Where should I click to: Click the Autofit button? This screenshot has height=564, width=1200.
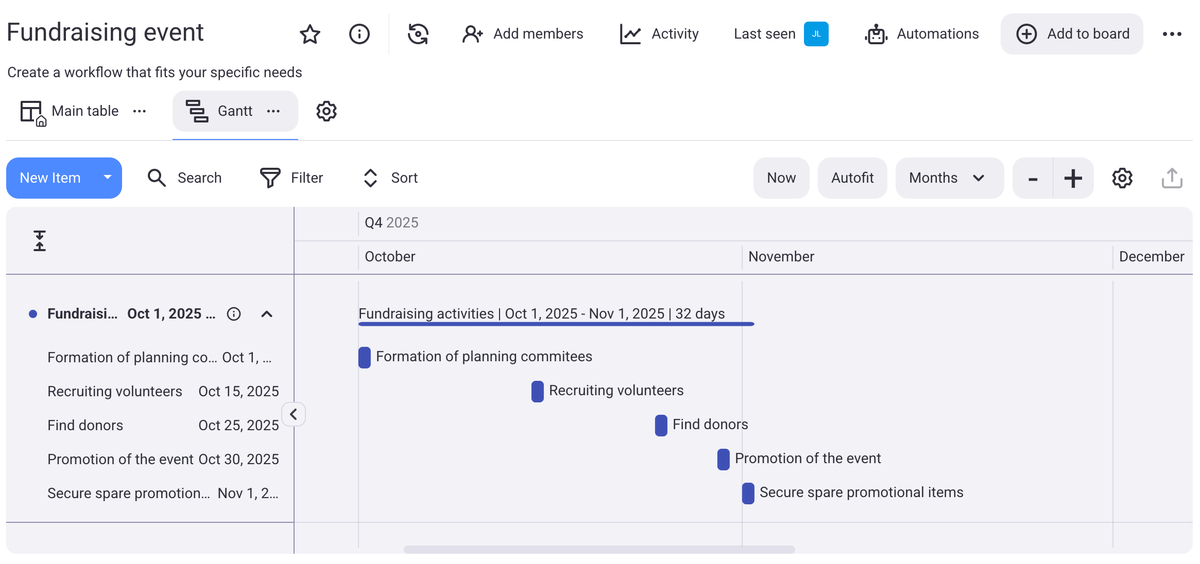point(852,178)
